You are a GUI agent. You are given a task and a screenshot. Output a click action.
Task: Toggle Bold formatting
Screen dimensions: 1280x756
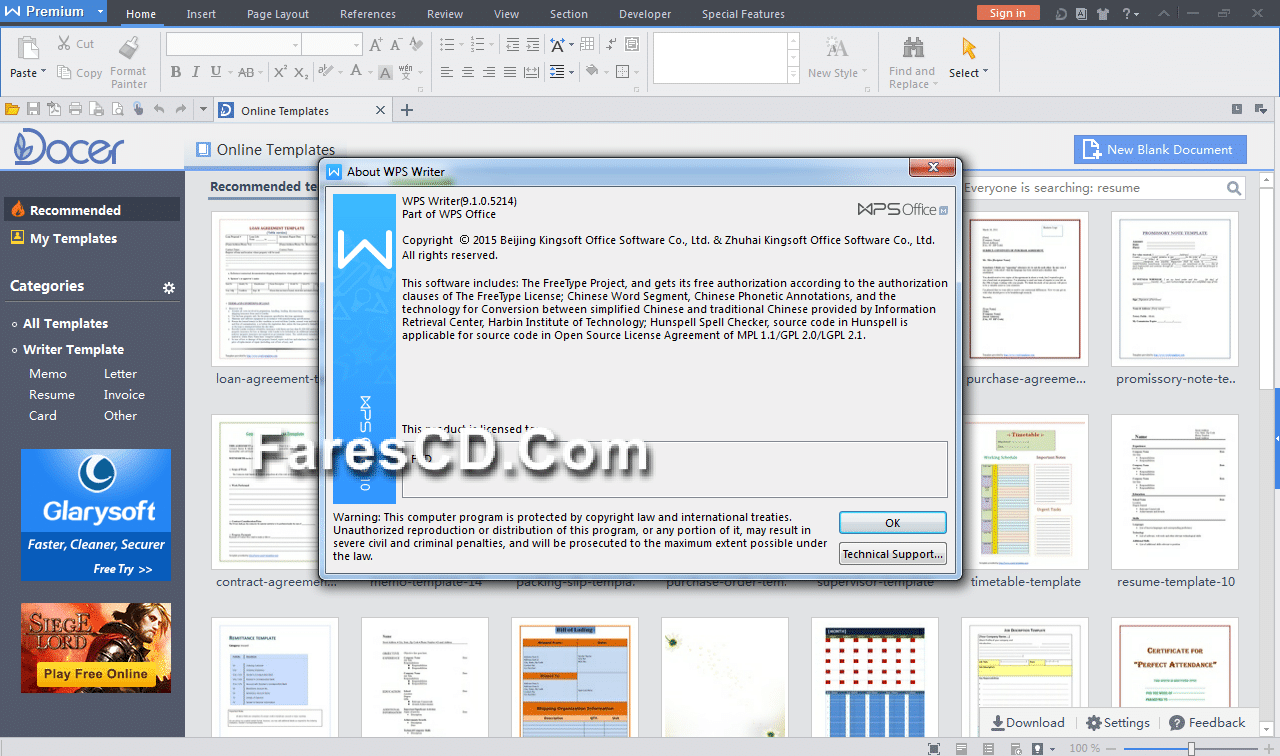176,72
